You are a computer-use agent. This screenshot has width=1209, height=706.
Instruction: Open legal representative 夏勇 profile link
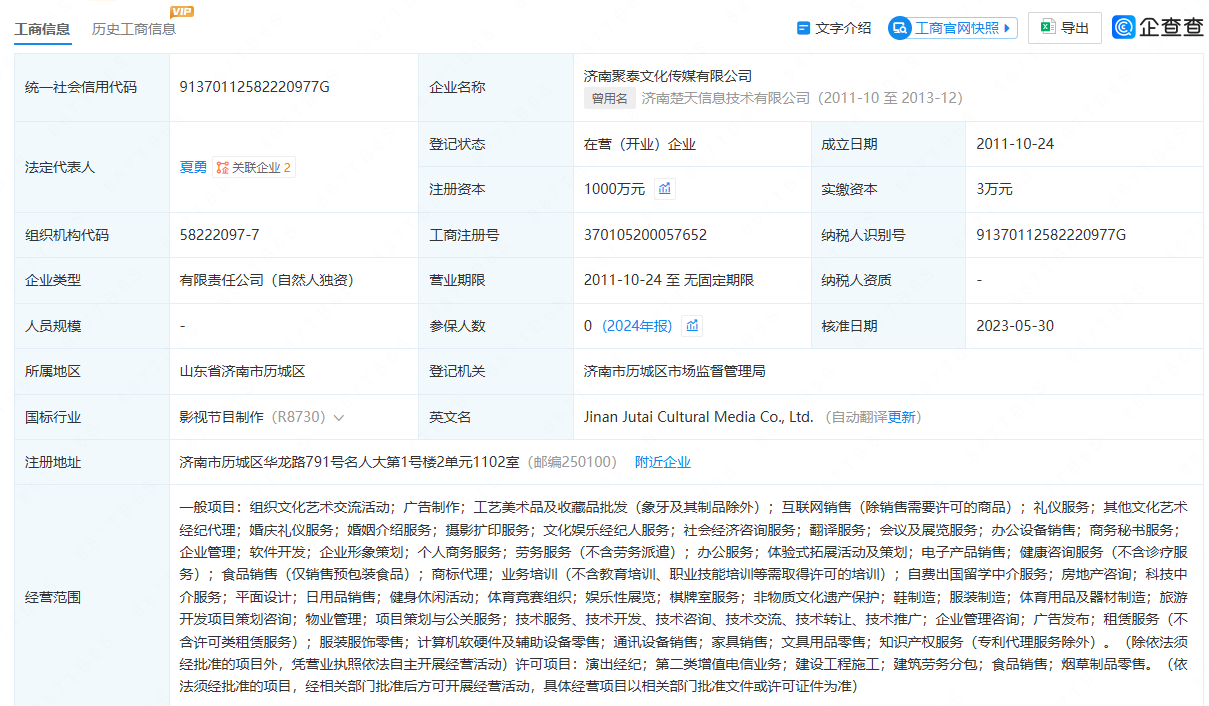pyautogui.click(x=193, y=168)
